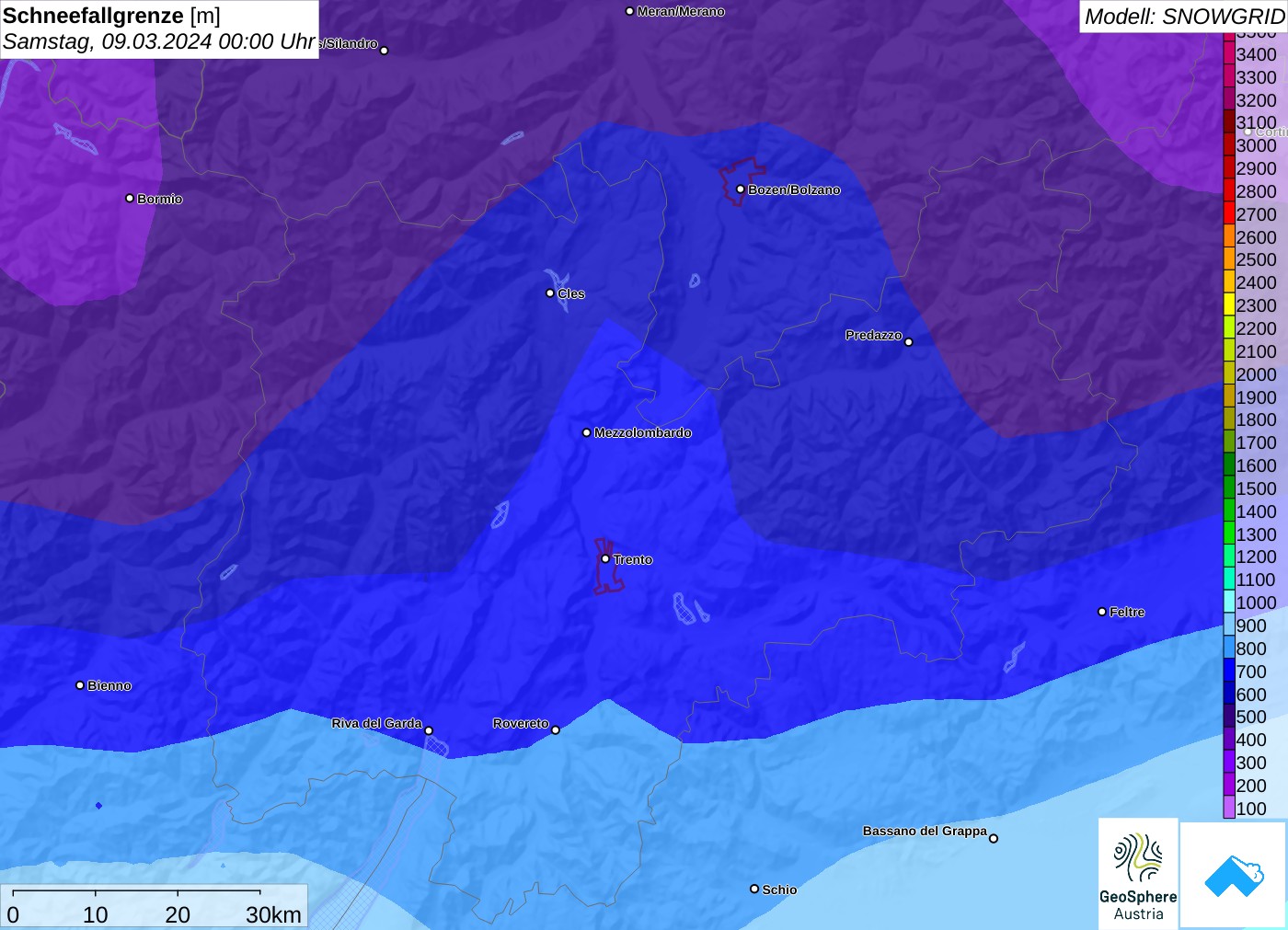
Task: Click the Modell: SNOWGRID label
Action: 1184,17
